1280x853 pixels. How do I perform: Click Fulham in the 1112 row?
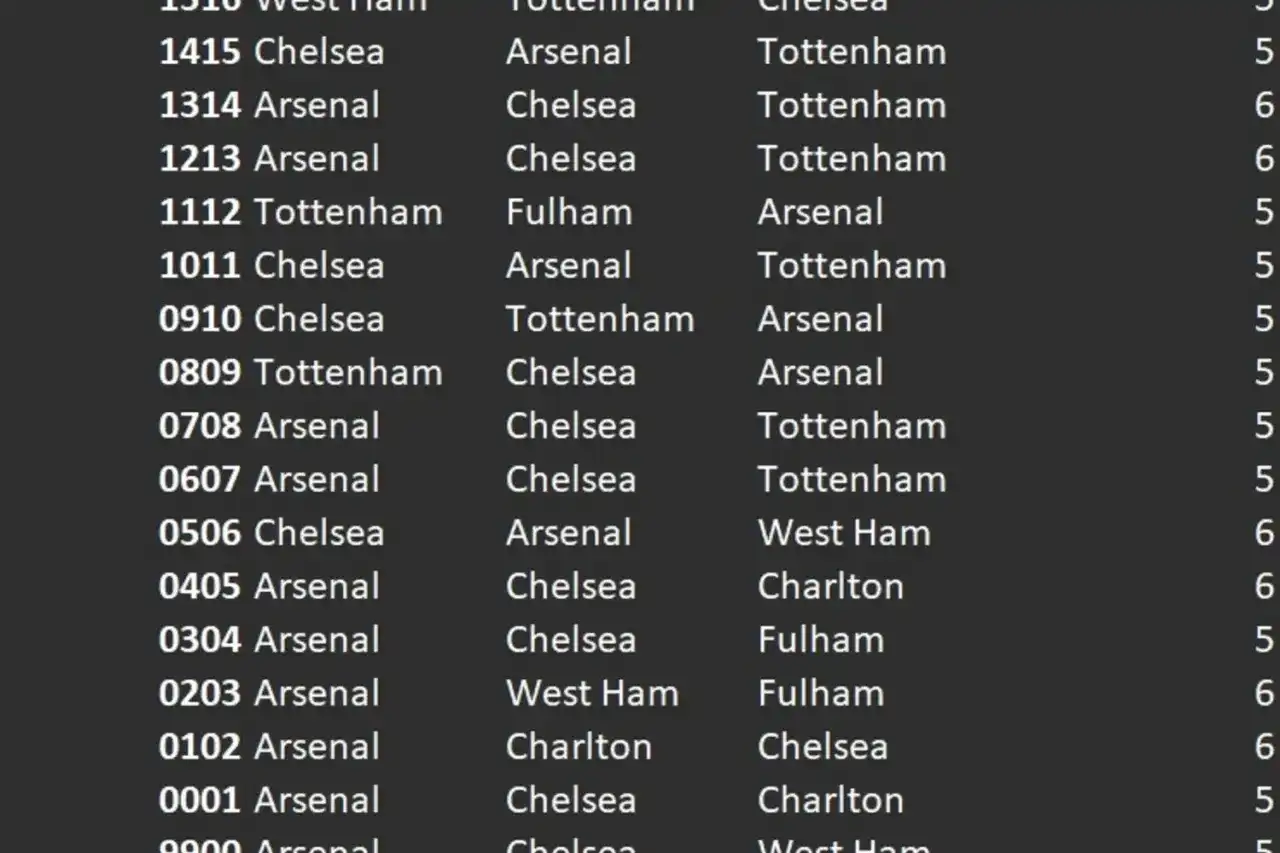(x=568, y=212)
